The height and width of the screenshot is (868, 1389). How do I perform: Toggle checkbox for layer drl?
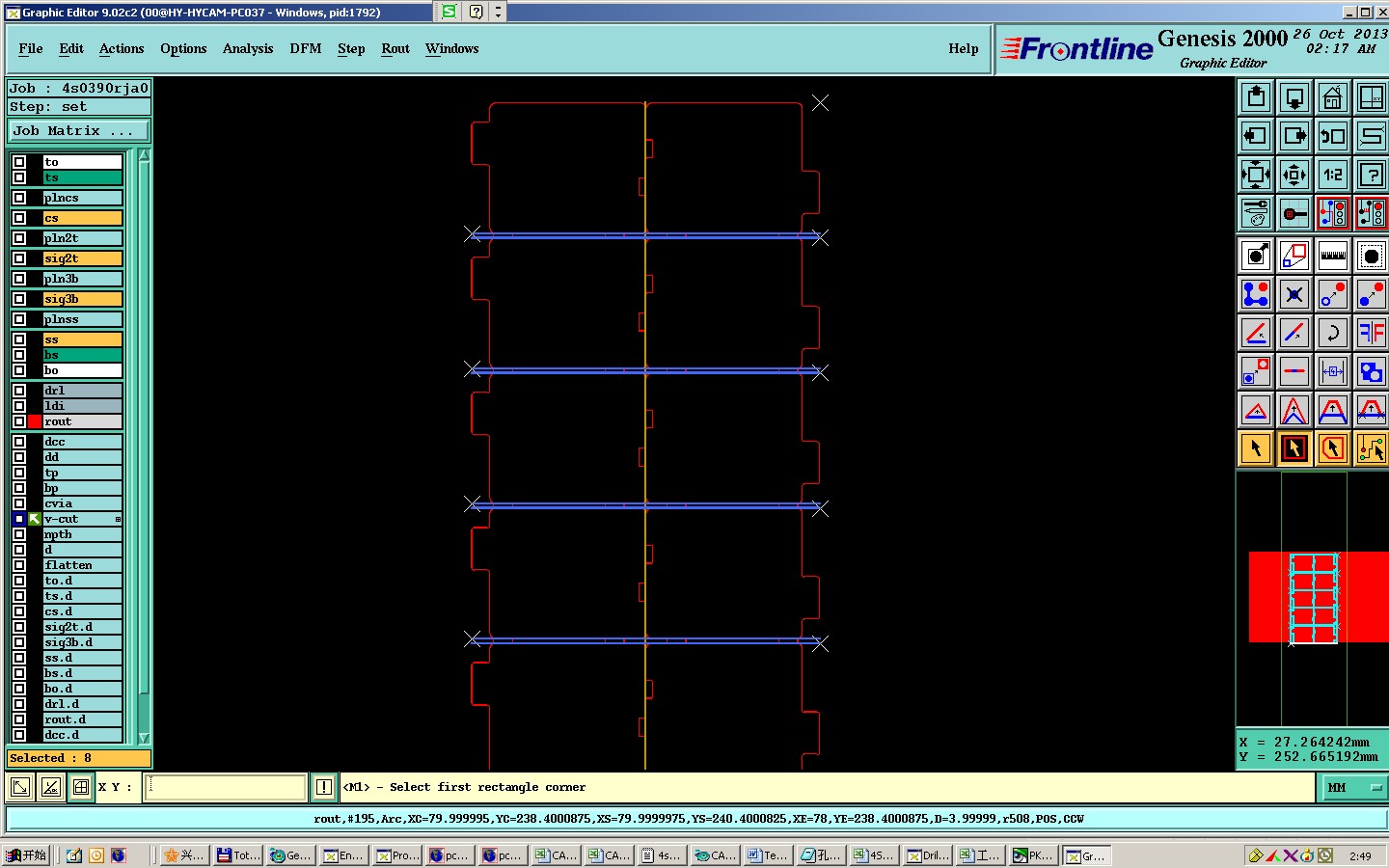click(x=19, y=391)
